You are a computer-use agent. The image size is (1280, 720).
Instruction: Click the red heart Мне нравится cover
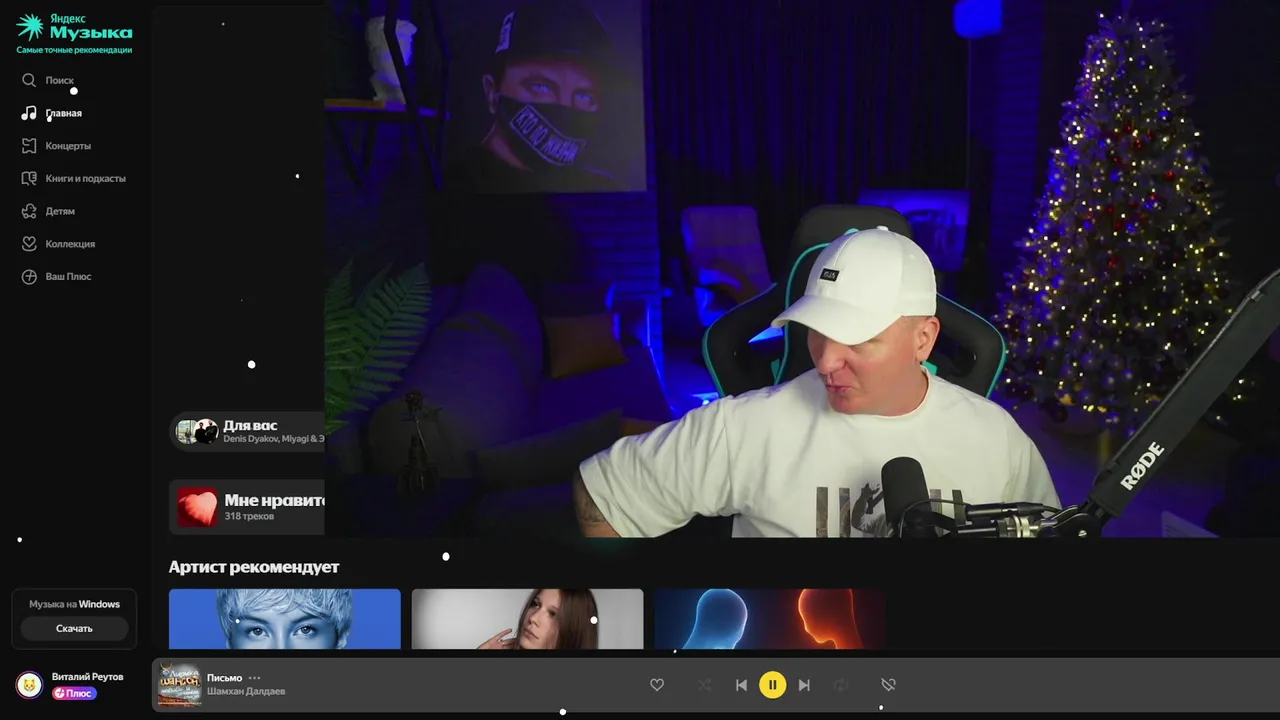click(x=197, y=507)
